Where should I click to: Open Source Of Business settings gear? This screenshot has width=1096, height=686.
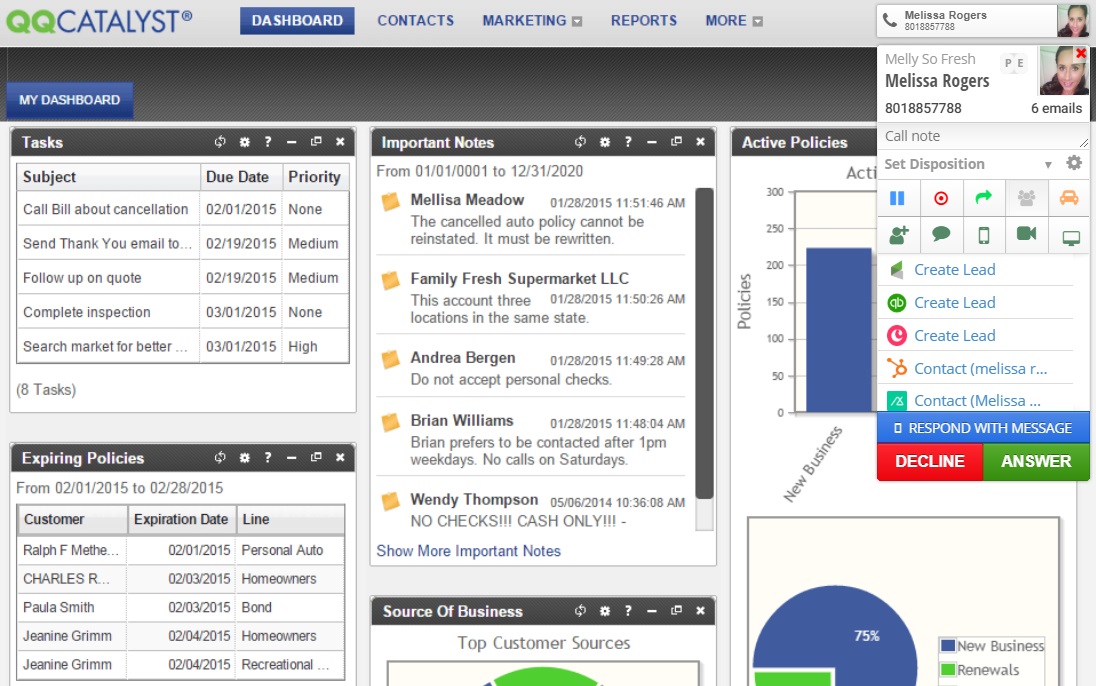[x=605, y=610]
